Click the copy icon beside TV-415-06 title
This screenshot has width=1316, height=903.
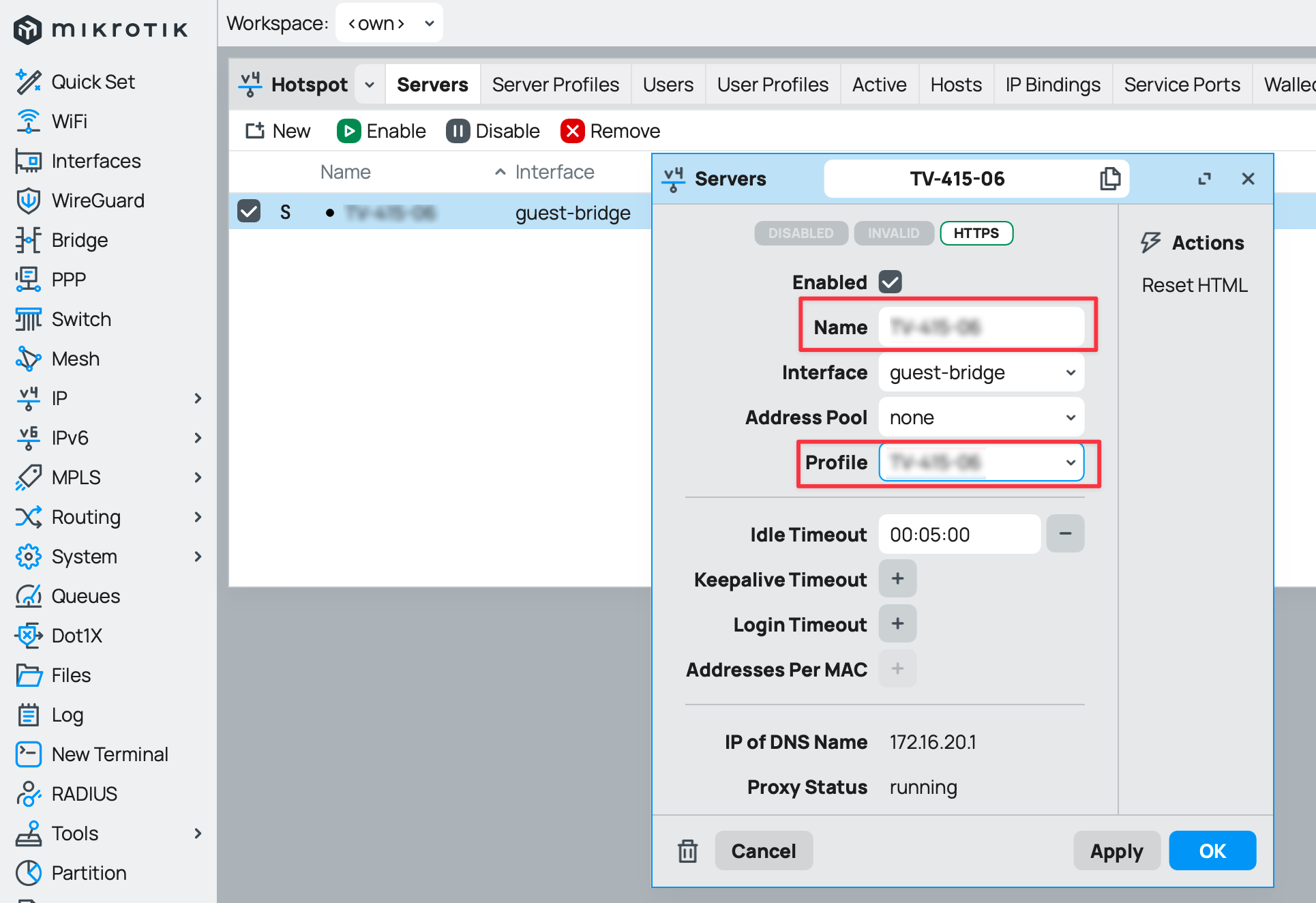point(1109,179)
